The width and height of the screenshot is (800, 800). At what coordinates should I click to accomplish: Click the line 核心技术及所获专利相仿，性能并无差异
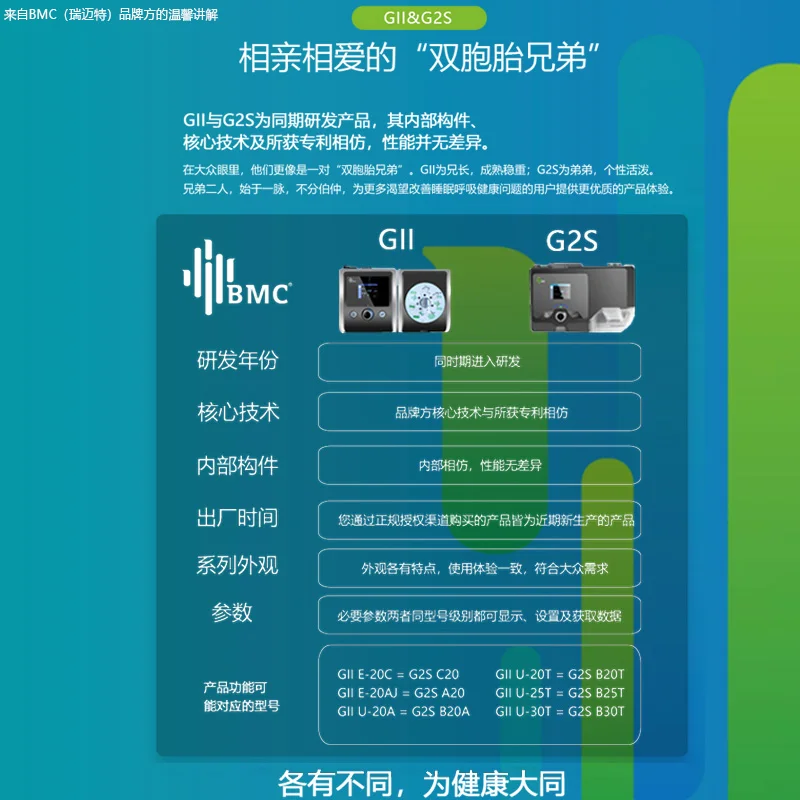click(x=336, y=142)
